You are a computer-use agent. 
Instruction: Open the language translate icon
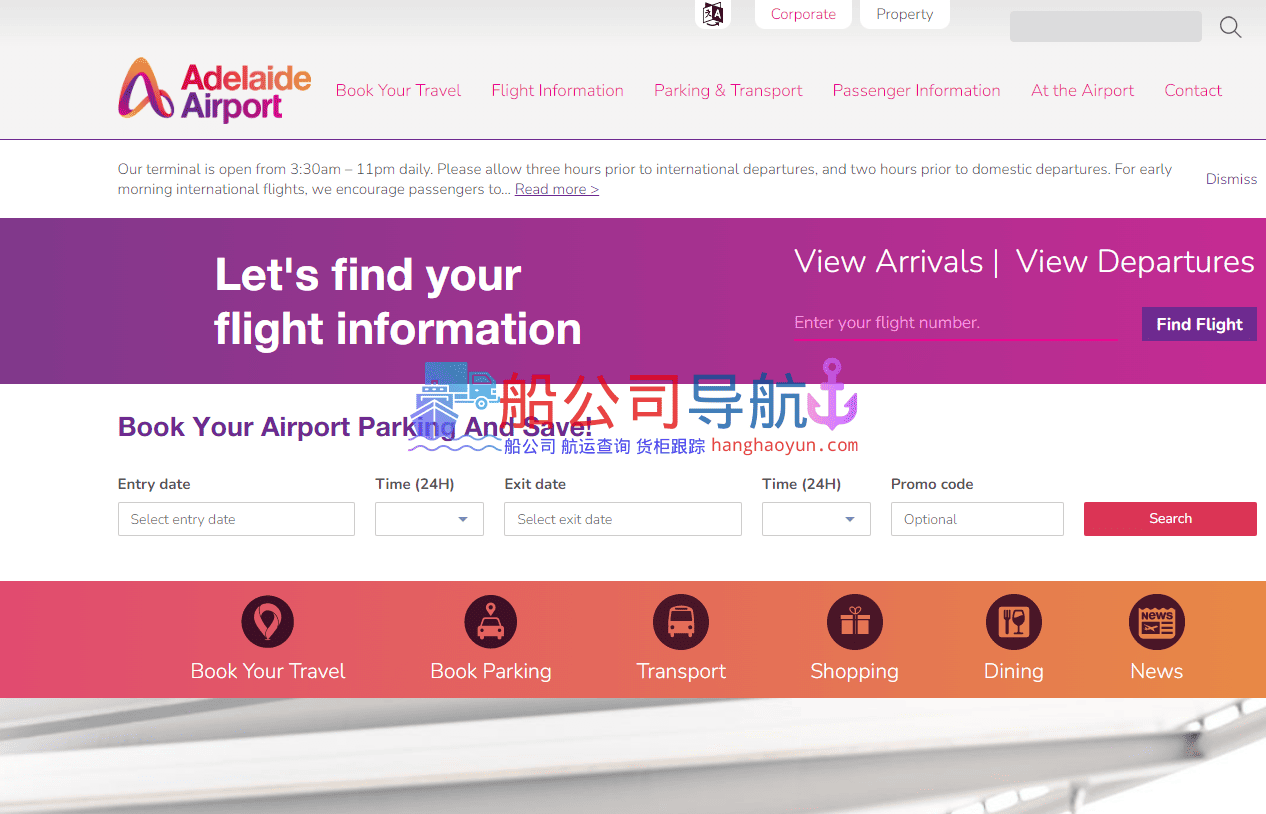pyautogui.click(x=713, y=14)
